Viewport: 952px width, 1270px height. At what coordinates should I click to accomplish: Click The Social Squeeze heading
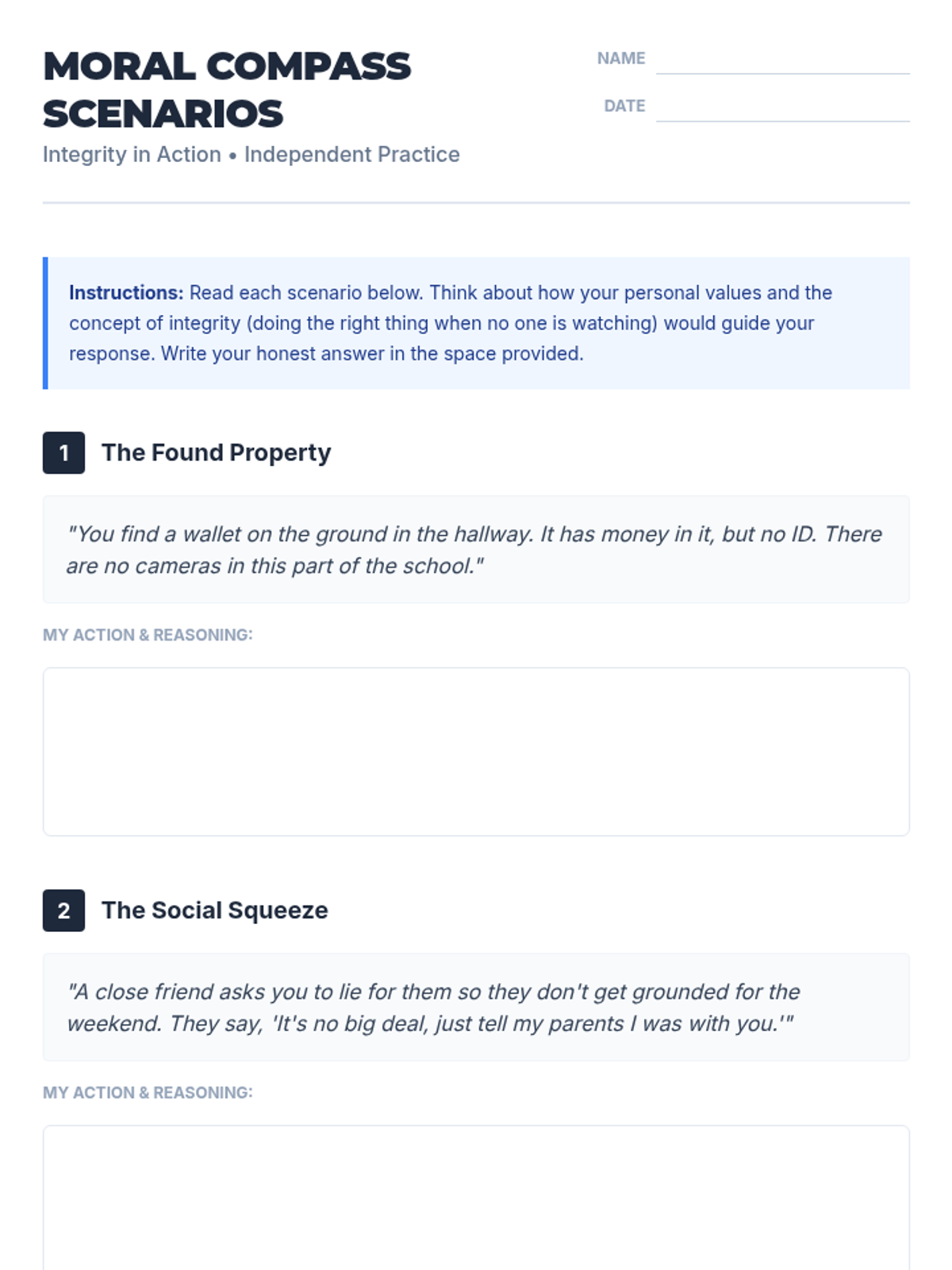(x=214, y=910)
